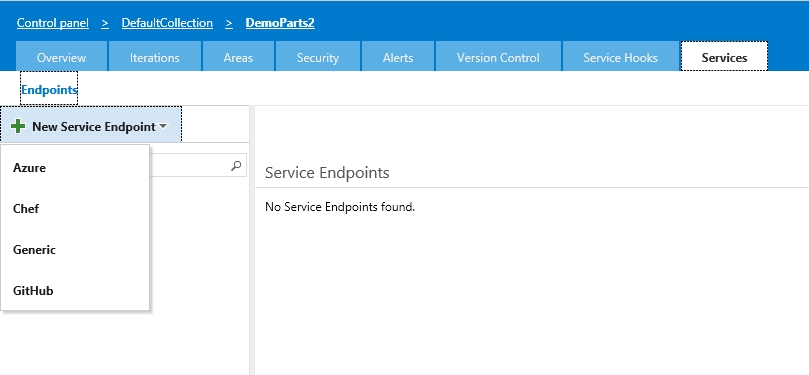Image resolution: width=809 pixels, height=375 pixels.
Task: Choose GitHub from the endpoint menu
Action: [75, 291]
